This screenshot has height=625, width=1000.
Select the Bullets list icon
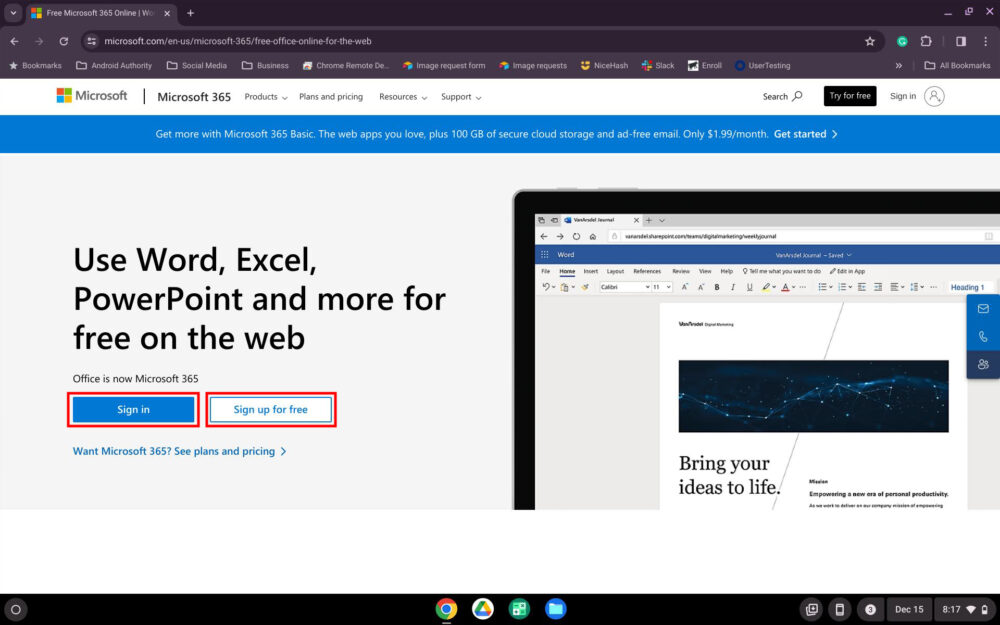(822, 287)
